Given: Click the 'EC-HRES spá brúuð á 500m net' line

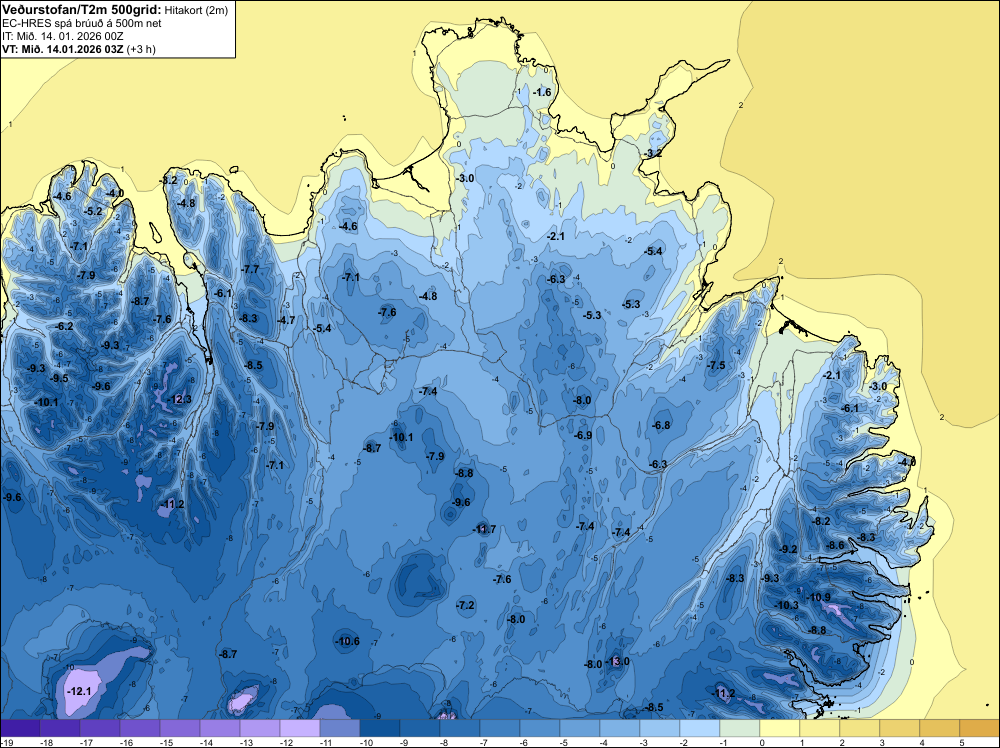Looking at the screenshot, I should coord(82,24).
